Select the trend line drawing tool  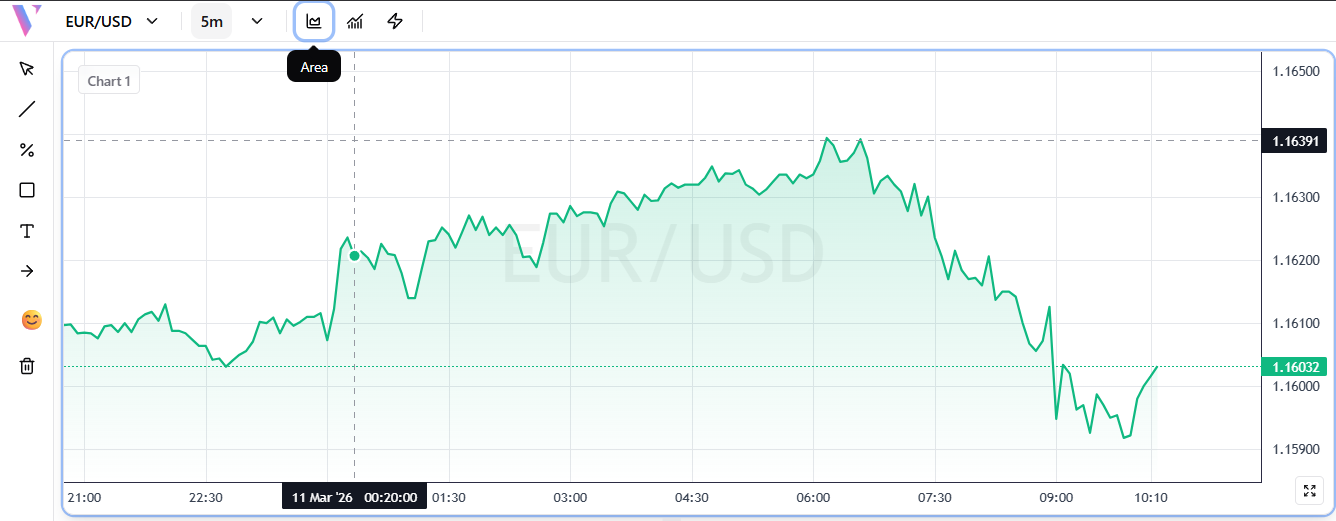[x=27, y=109]
